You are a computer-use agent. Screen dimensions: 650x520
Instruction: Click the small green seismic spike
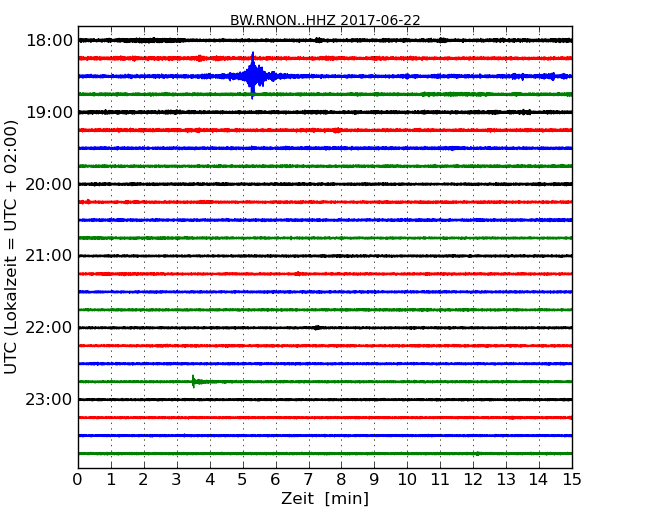(194, 381)
